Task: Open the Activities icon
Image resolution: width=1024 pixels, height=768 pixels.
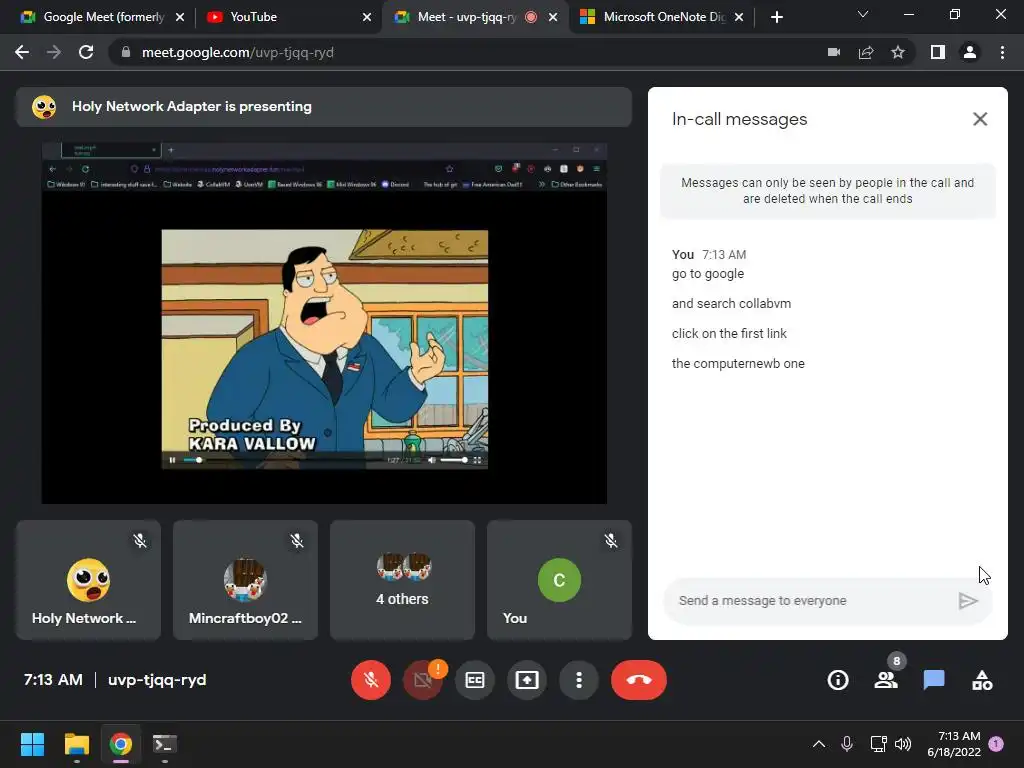Action: (982, 680)
